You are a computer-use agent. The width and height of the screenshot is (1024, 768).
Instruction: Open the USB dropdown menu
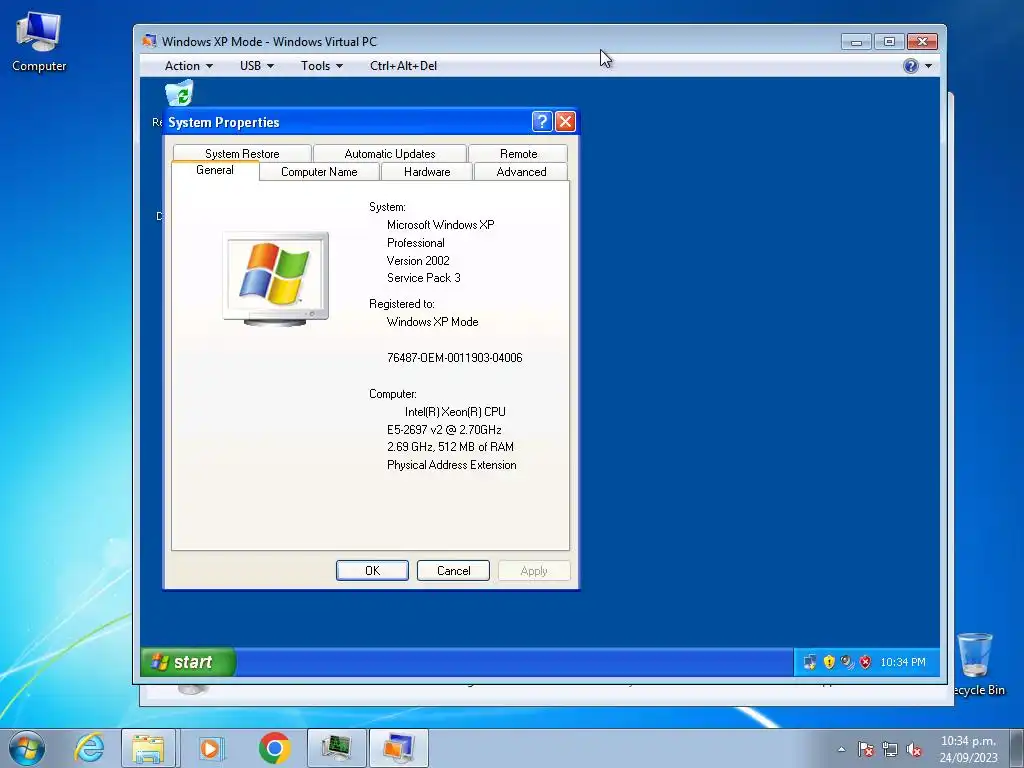tap(257, 65)
